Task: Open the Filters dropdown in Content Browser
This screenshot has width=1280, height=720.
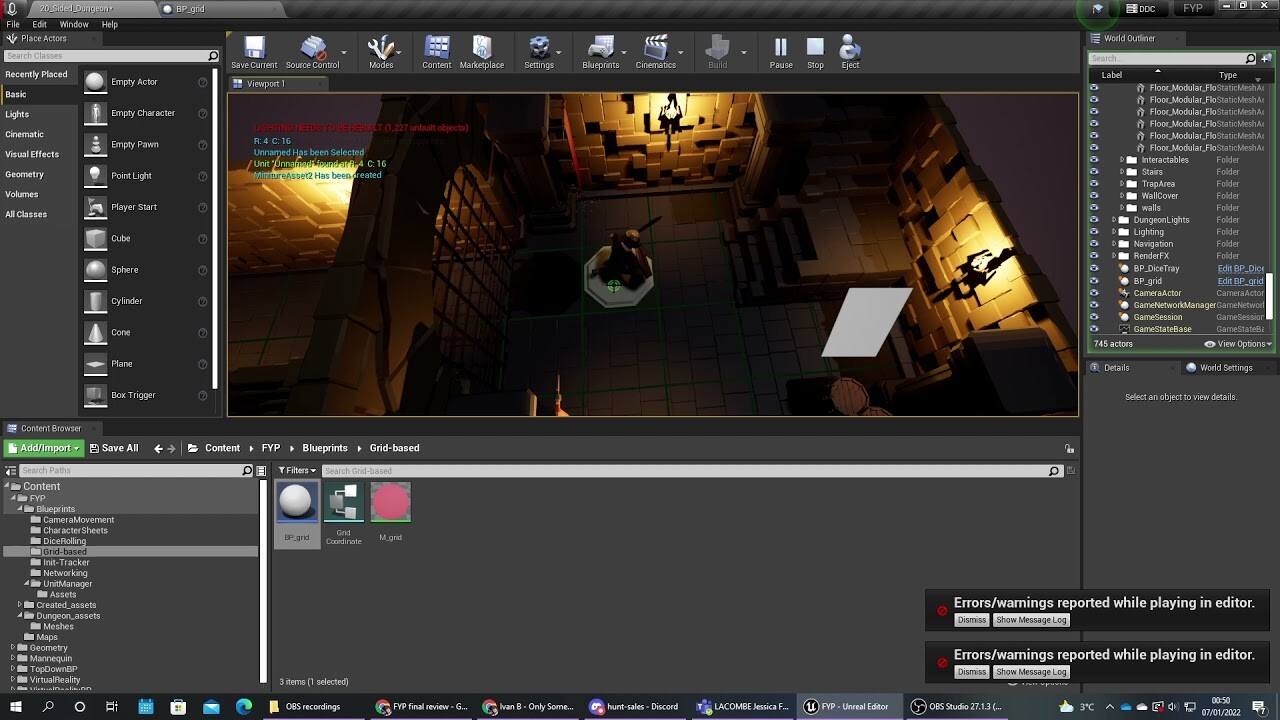Action: pos(297,470)
